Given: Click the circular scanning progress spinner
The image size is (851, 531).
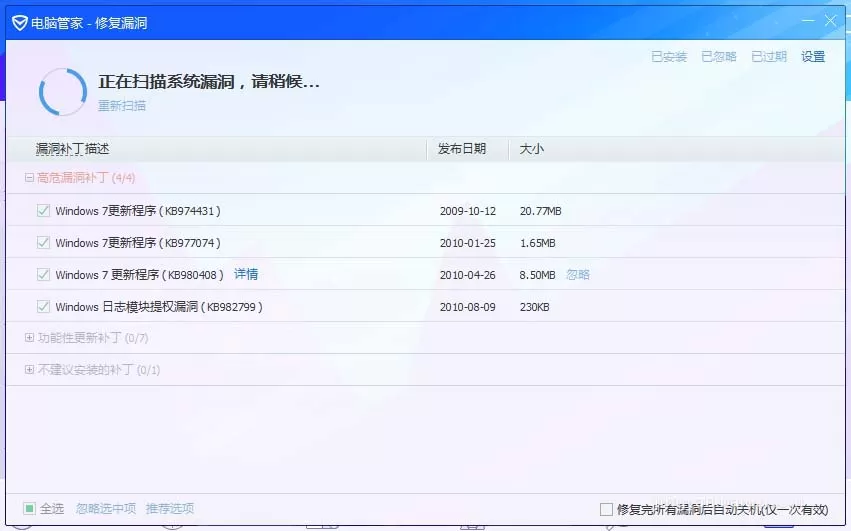Looking at the screenshot, I should tap(63, 92).
